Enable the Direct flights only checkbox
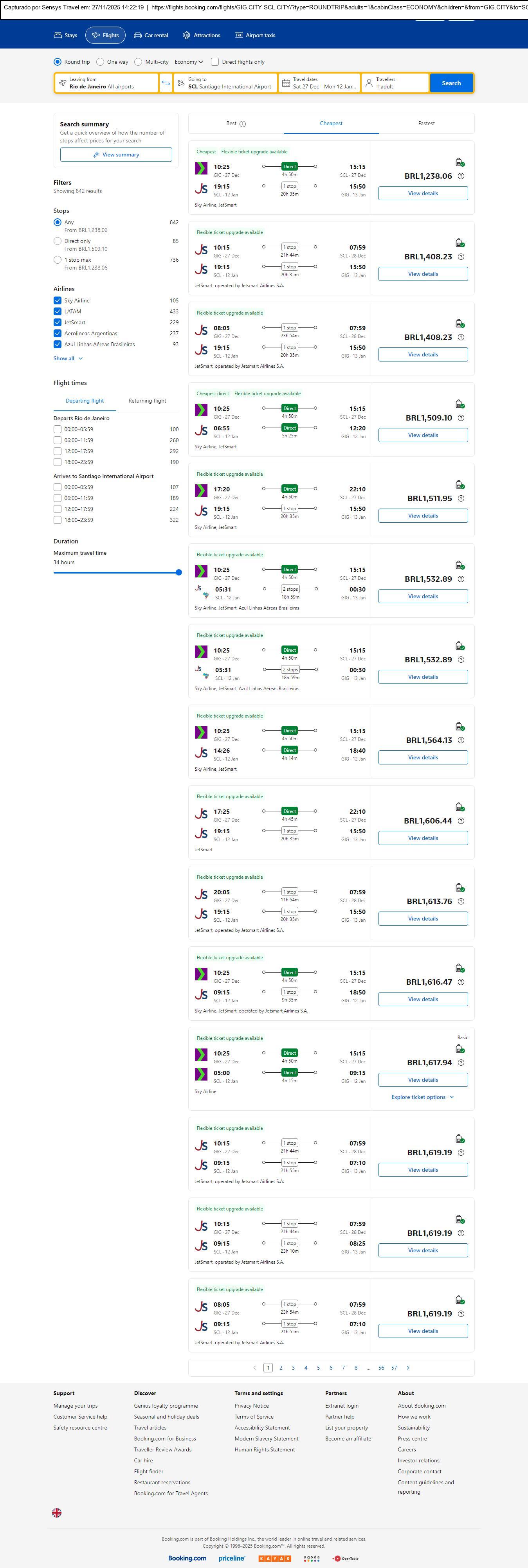The width and height of the screenshot is (528, 1568). [x=215, y=62]
